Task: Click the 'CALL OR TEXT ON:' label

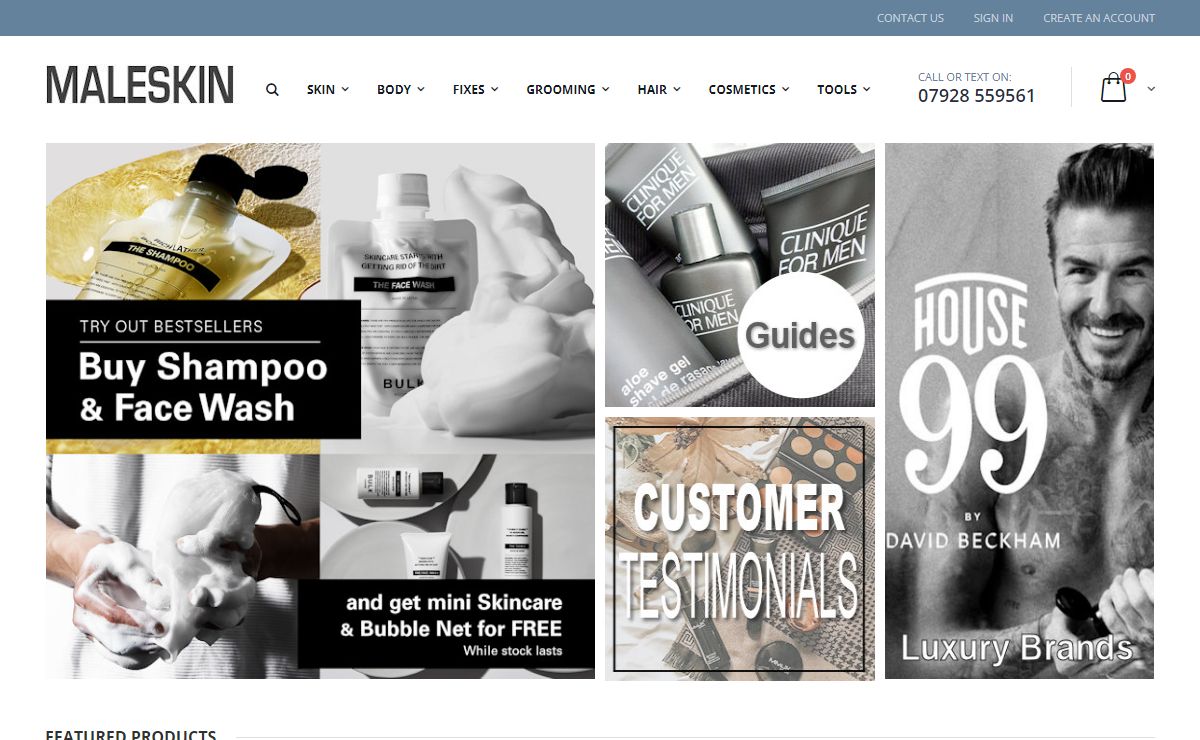Action: point(964,77)
